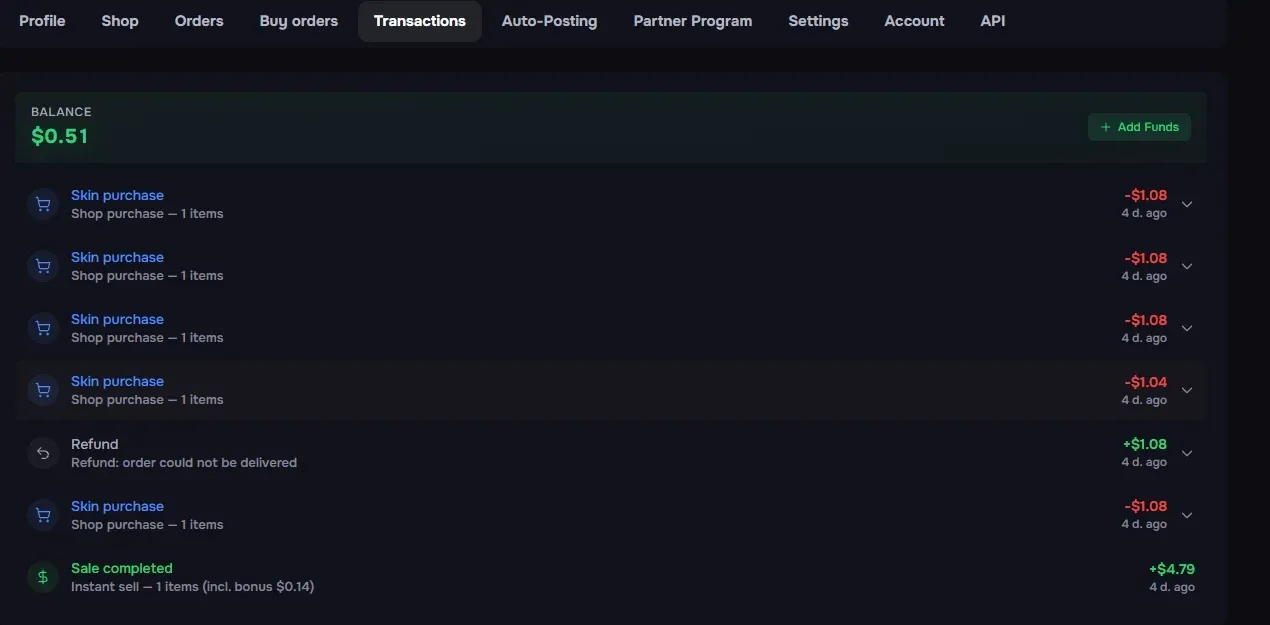Click the dollar icon beside Sale completed
Image resolution: width=1270 pixels, height=625 pixels.
click(x=43, y=577)
